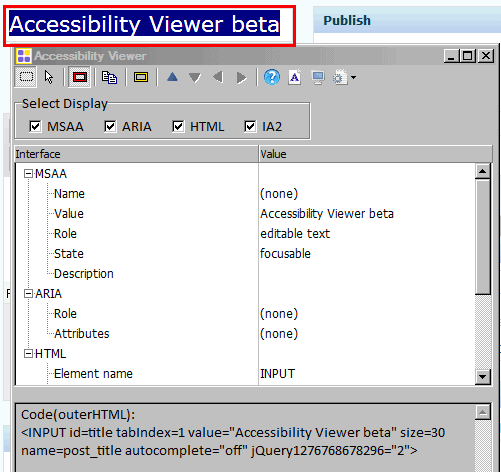Click 'Accessibility Viewer beta' value in tree
The height and width of the screenshot is (472, 501).
[x=327, y=214]
